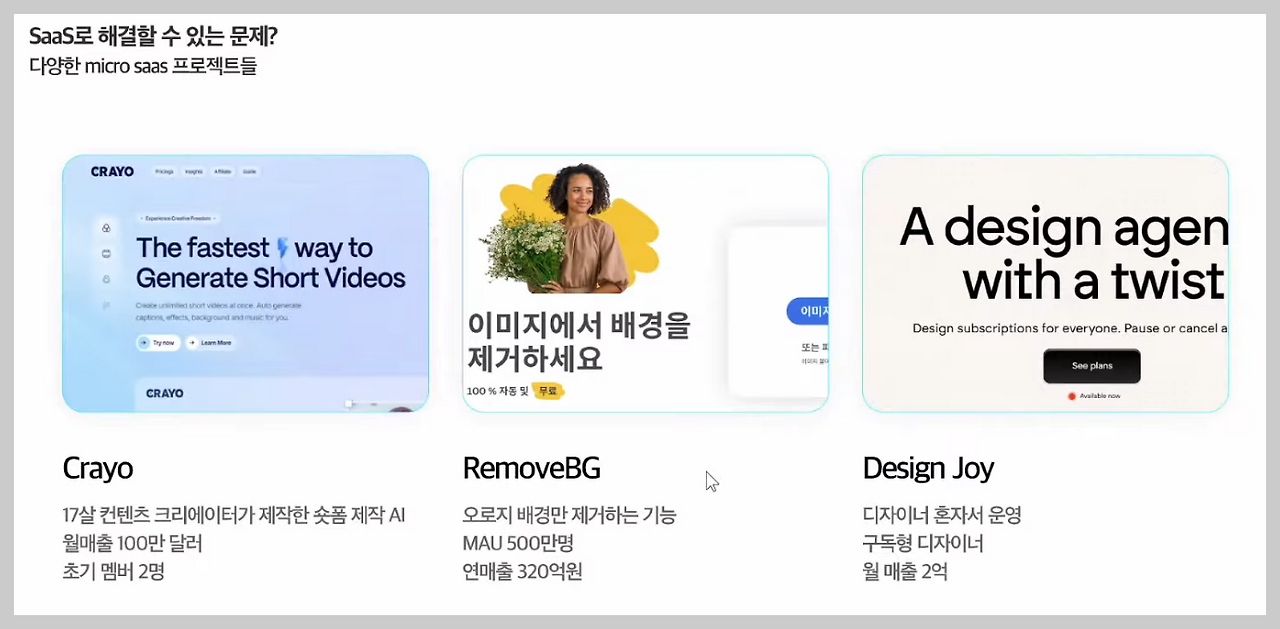This screenshot has height=629, width=1280.
Task: Click the '구독형 디자이너' line
Action: tap(923, 544)
